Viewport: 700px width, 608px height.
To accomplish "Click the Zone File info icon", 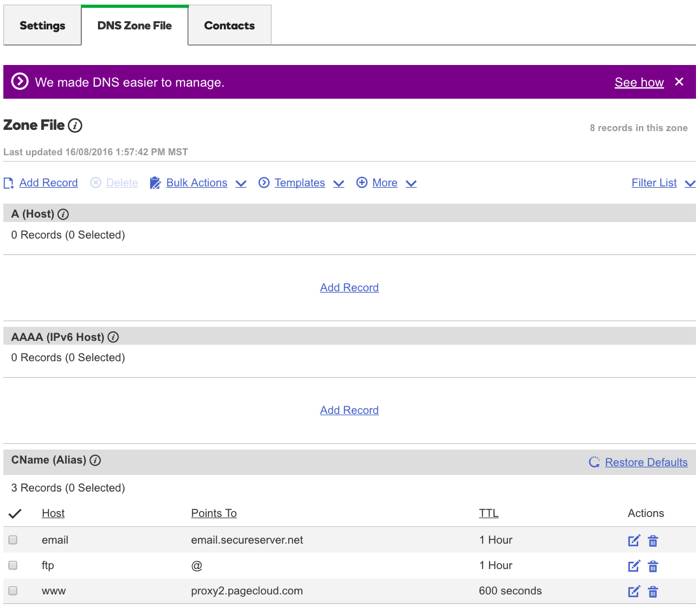I will pyautogui.click(x=75, y=125).
